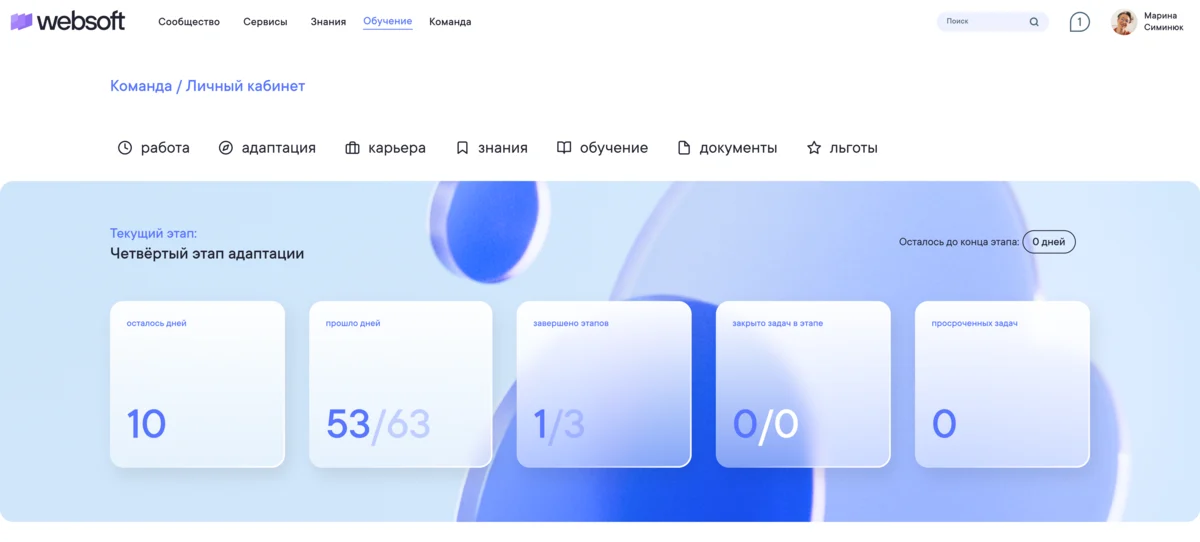The height and width of the screenshot is (542, 1200).
Task: Click the Поиск search field
Action: [992, 21]
